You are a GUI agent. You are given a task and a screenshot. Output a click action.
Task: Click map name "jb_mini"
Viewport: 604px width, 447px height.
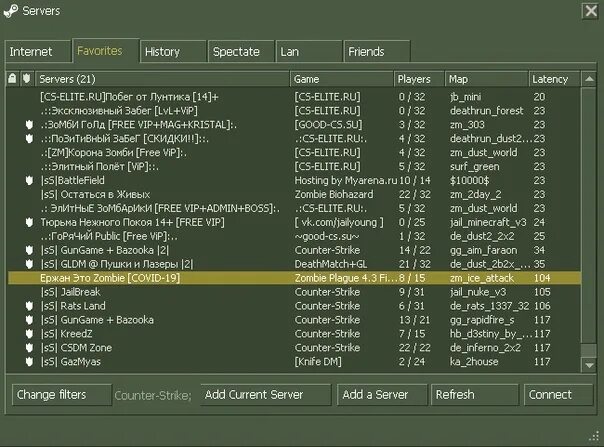[466, 97]
